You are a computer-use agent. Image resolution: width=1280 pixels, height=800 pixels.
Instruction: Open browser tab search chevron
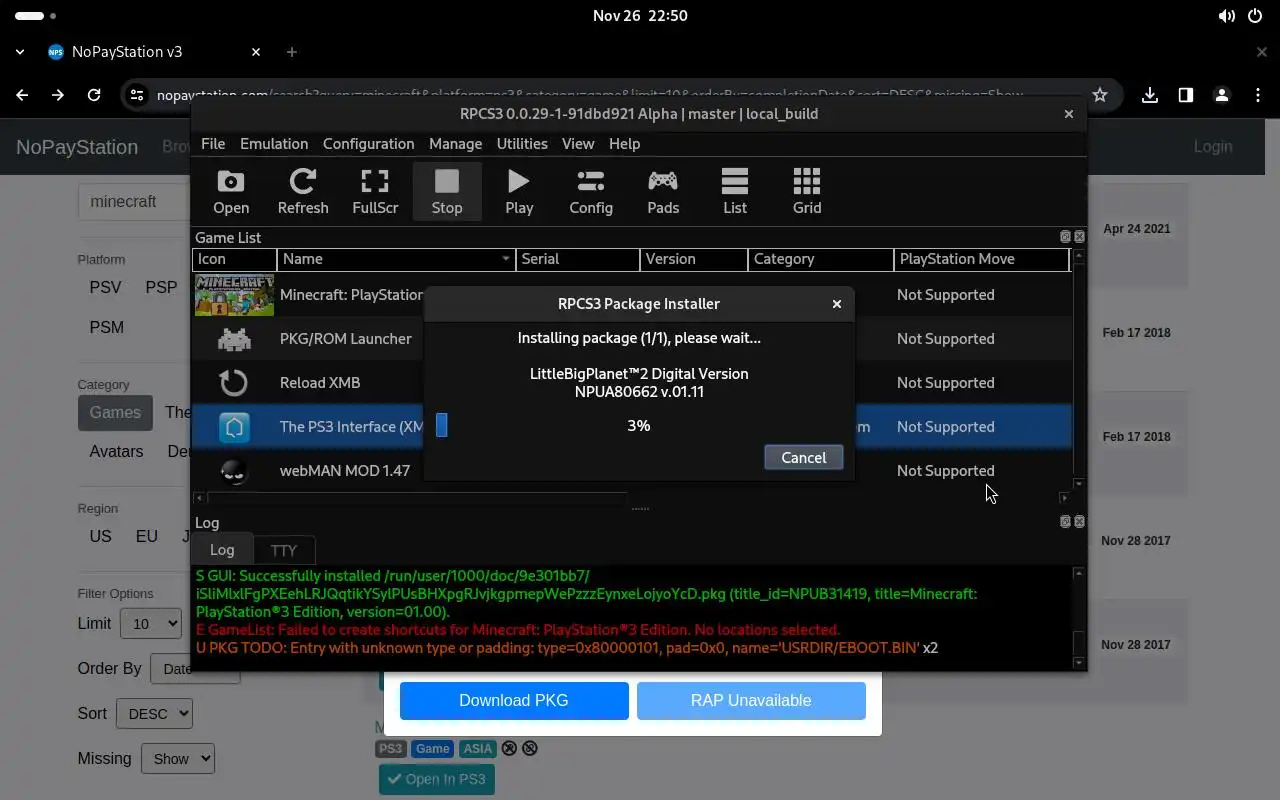point(20,52)
